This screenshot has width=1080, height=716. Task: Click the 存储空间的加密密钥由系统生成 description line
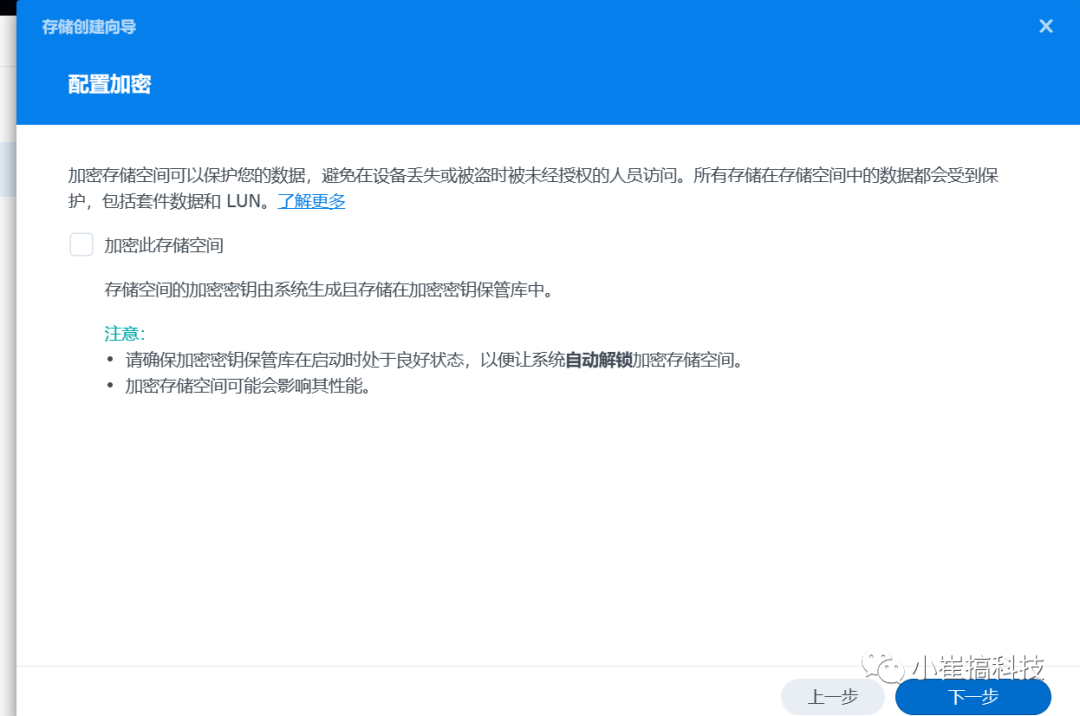pos(329,290)
